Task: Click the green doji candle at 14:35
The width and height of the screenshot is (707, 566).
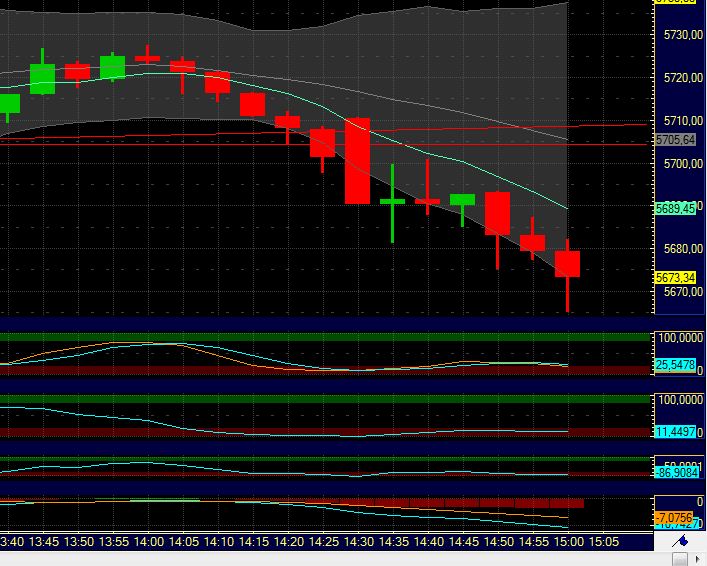Action: (x=392, y=202)
